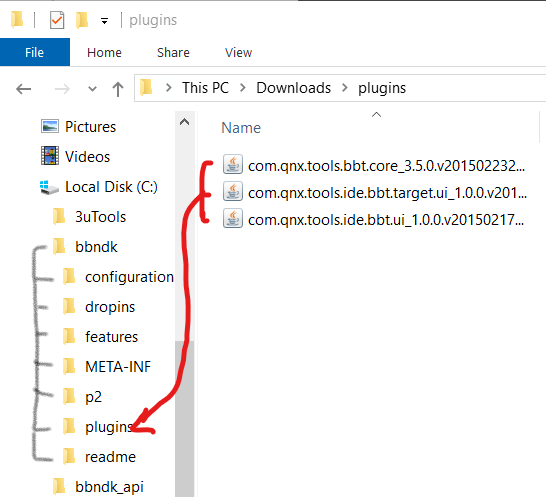
Task: Open the p2 folder
Action: [93, 397]
